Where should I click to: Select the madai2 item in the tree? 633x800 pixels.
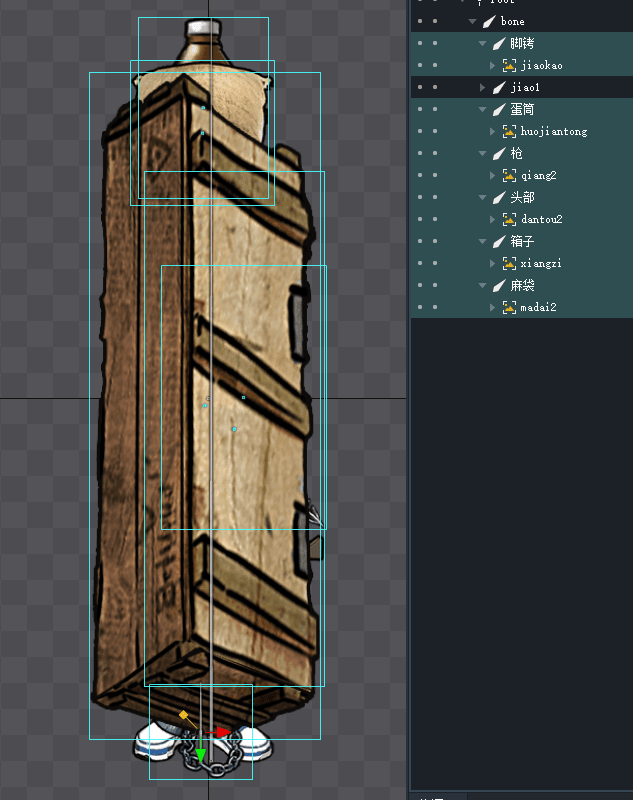click(x=538, y=308)
